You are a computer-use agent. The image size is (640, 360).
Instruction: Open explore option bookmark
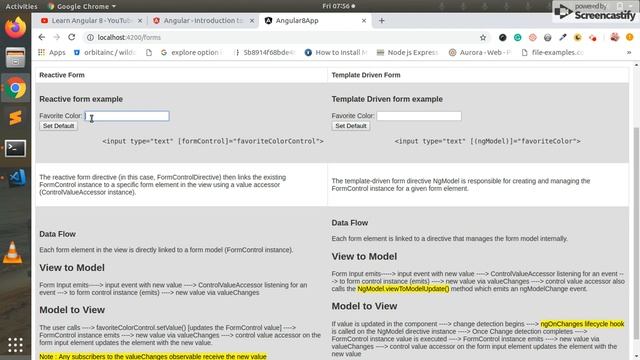pos(192,52)
